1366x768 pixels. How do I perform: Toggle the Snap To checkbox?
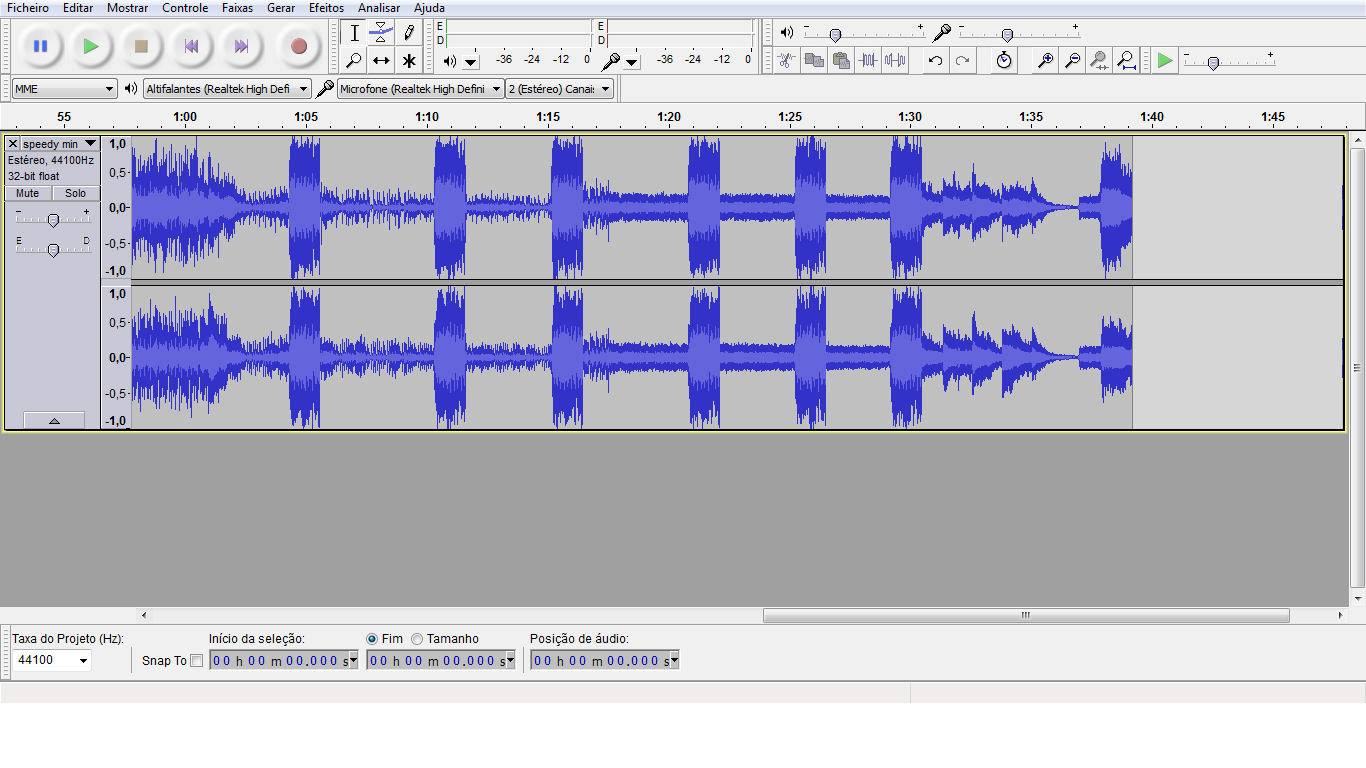[196, 660]
